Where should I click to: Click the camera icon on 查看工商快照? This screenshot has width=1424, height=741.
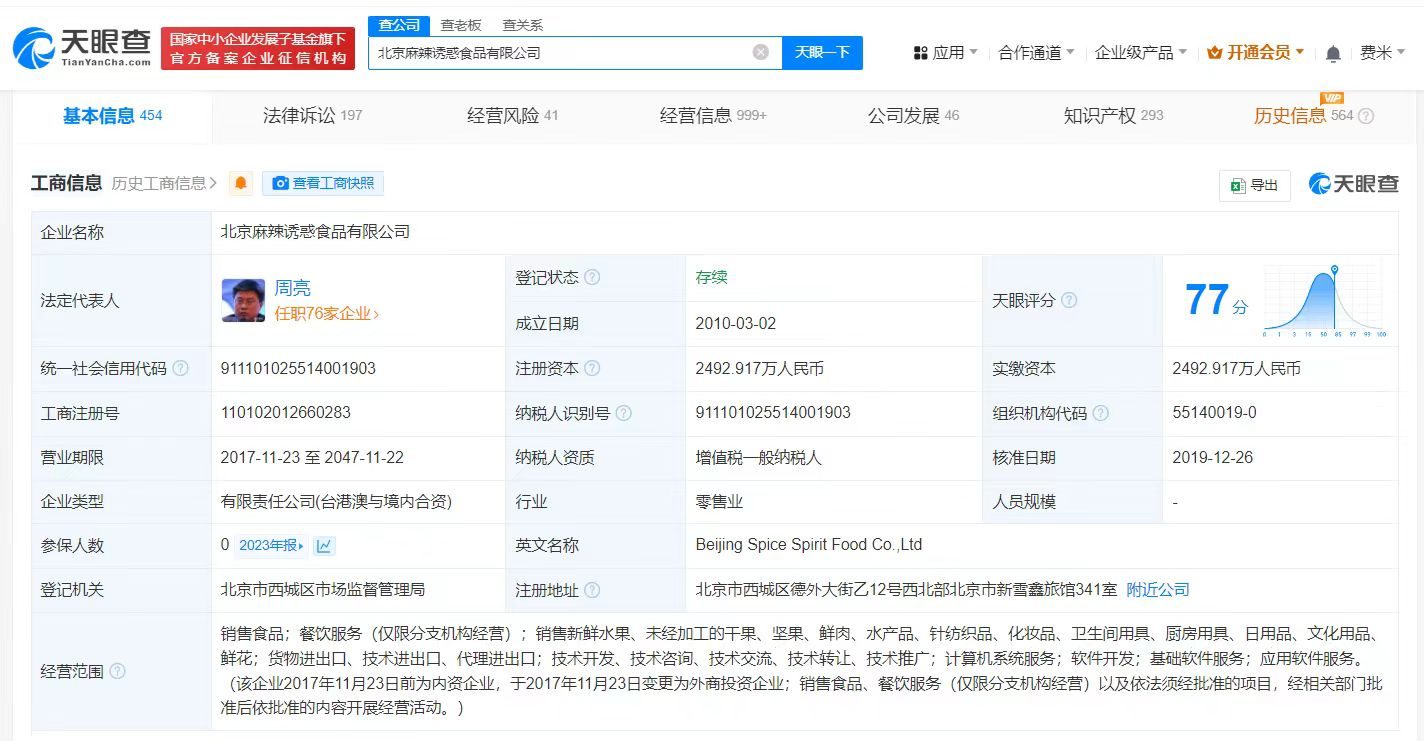tap(280, 183)
